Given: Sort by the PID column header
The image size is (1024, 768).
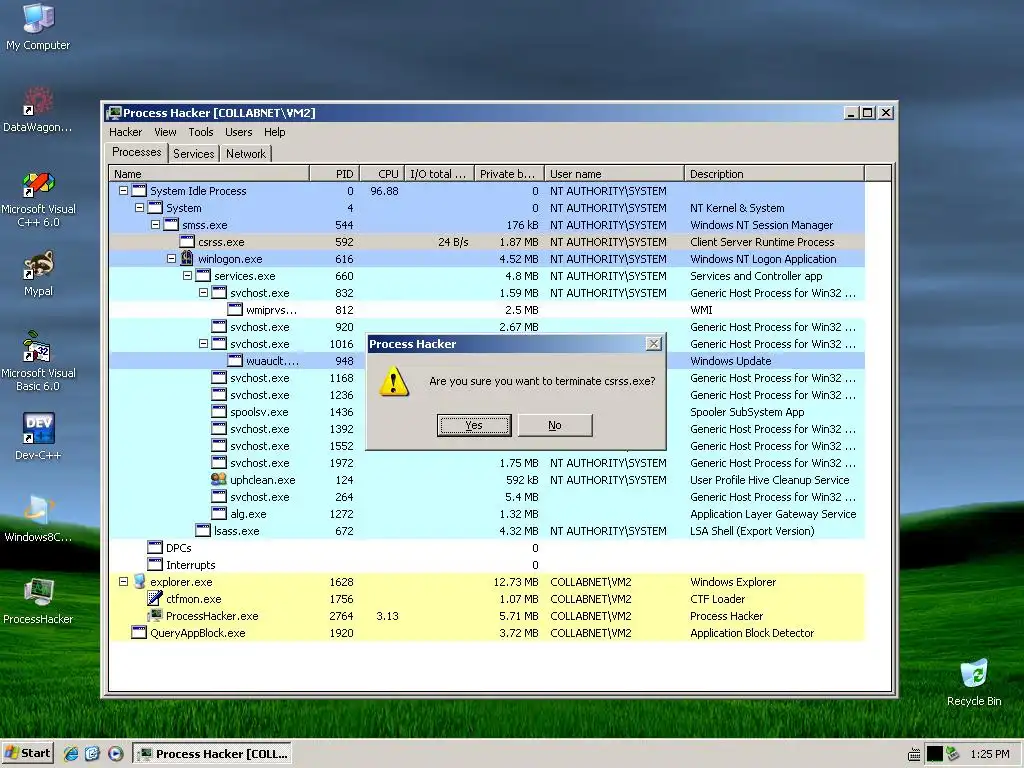Looking at the screenshot, I should tap(334, 174).
